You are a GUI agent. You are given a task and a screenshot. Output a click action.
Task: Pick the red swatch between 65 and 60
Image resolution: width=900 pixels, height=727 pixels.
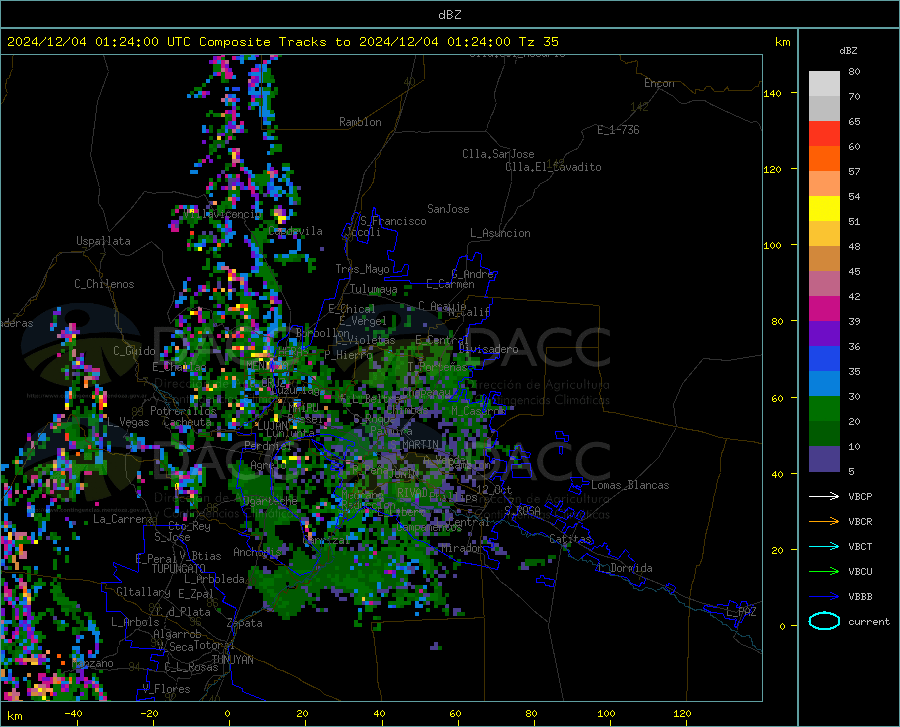(824, 134)
